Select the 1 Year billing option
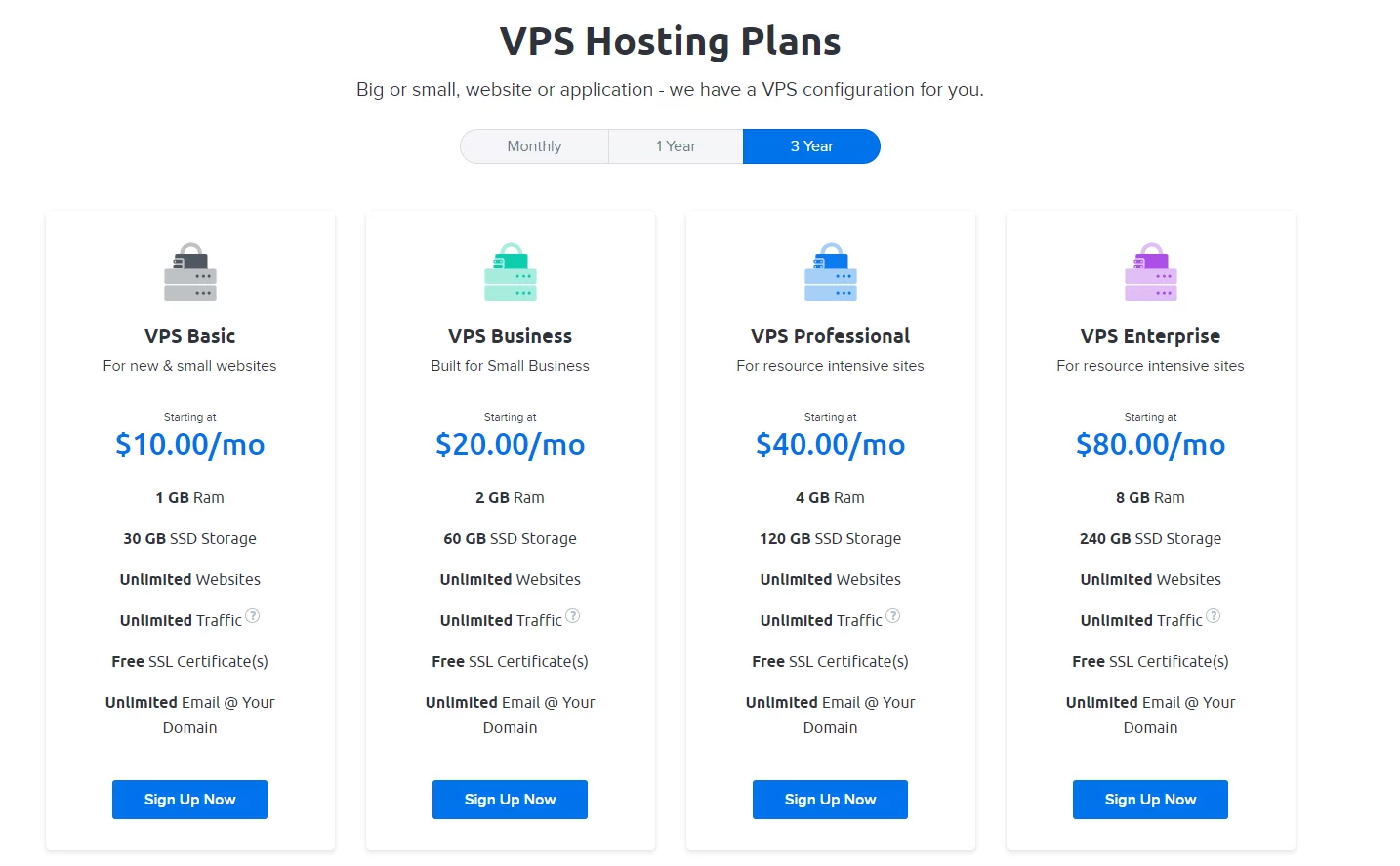1400x866 pixels. 676,146
